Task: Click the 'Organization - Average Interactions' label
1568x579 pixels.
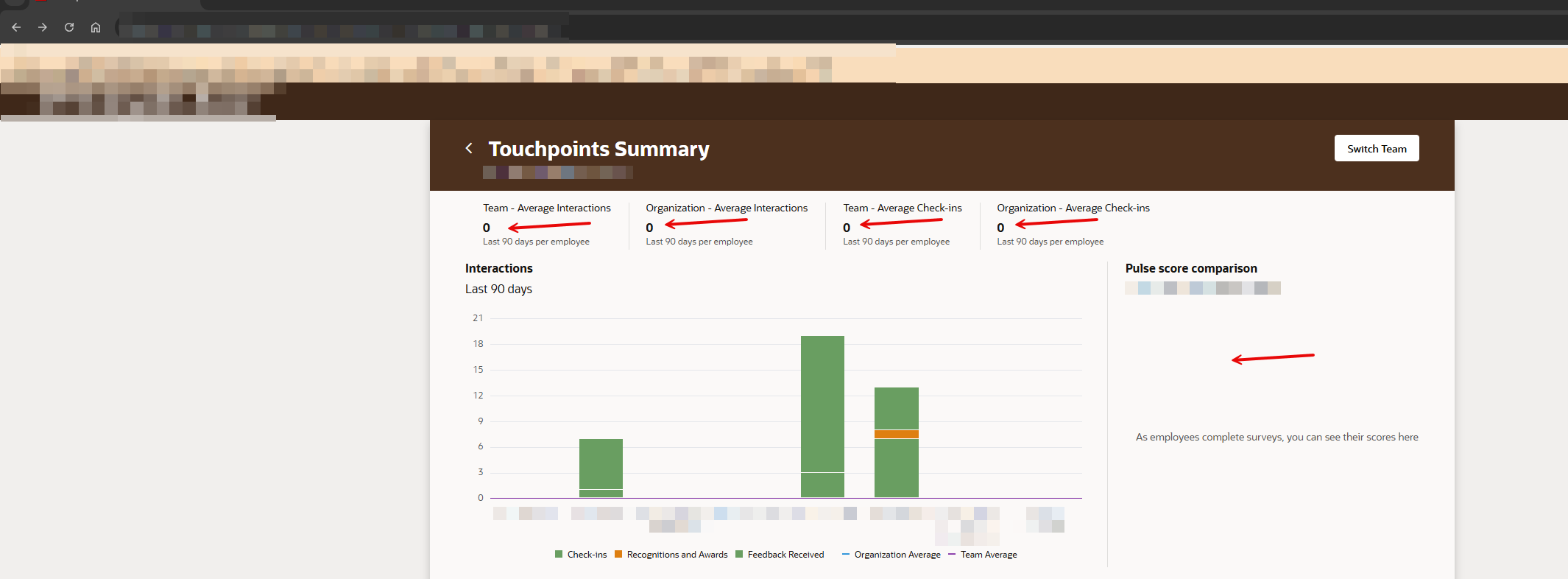Action: tap(727, 208)
